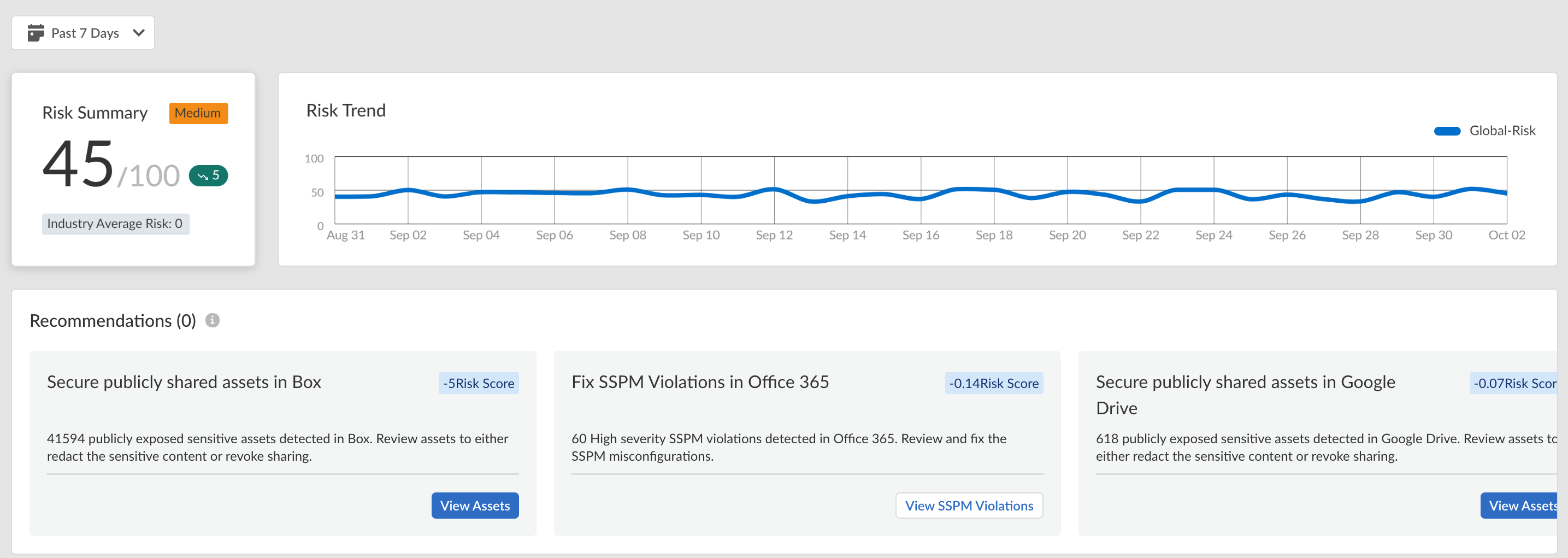Open the Past 7 Days date range selector
Screen dimensions: 1568x558
[84, 33]
